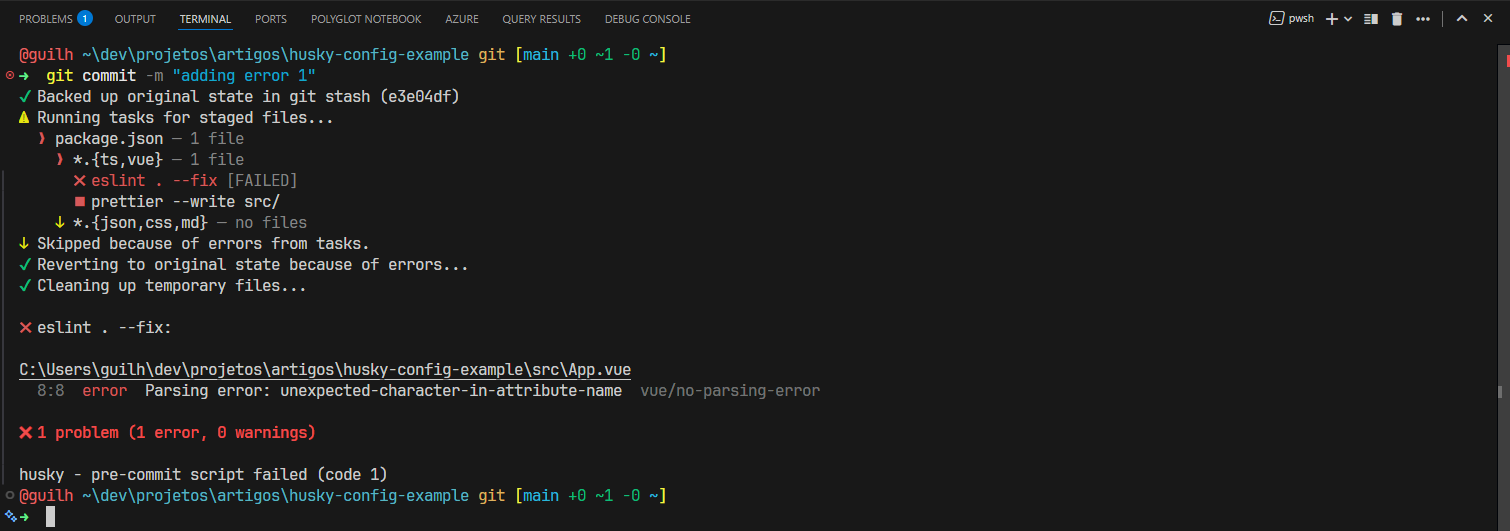The image size is (1510, 531).
Task: Show the Query Results tab
Action: (541, 19)
